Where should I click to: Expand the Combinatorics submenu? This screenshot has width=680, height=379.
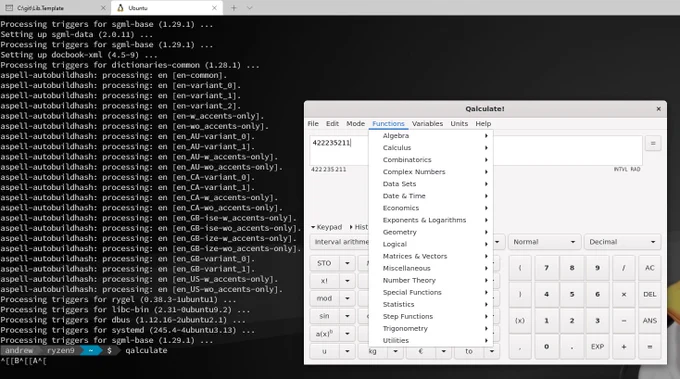(x=431, y=160)
